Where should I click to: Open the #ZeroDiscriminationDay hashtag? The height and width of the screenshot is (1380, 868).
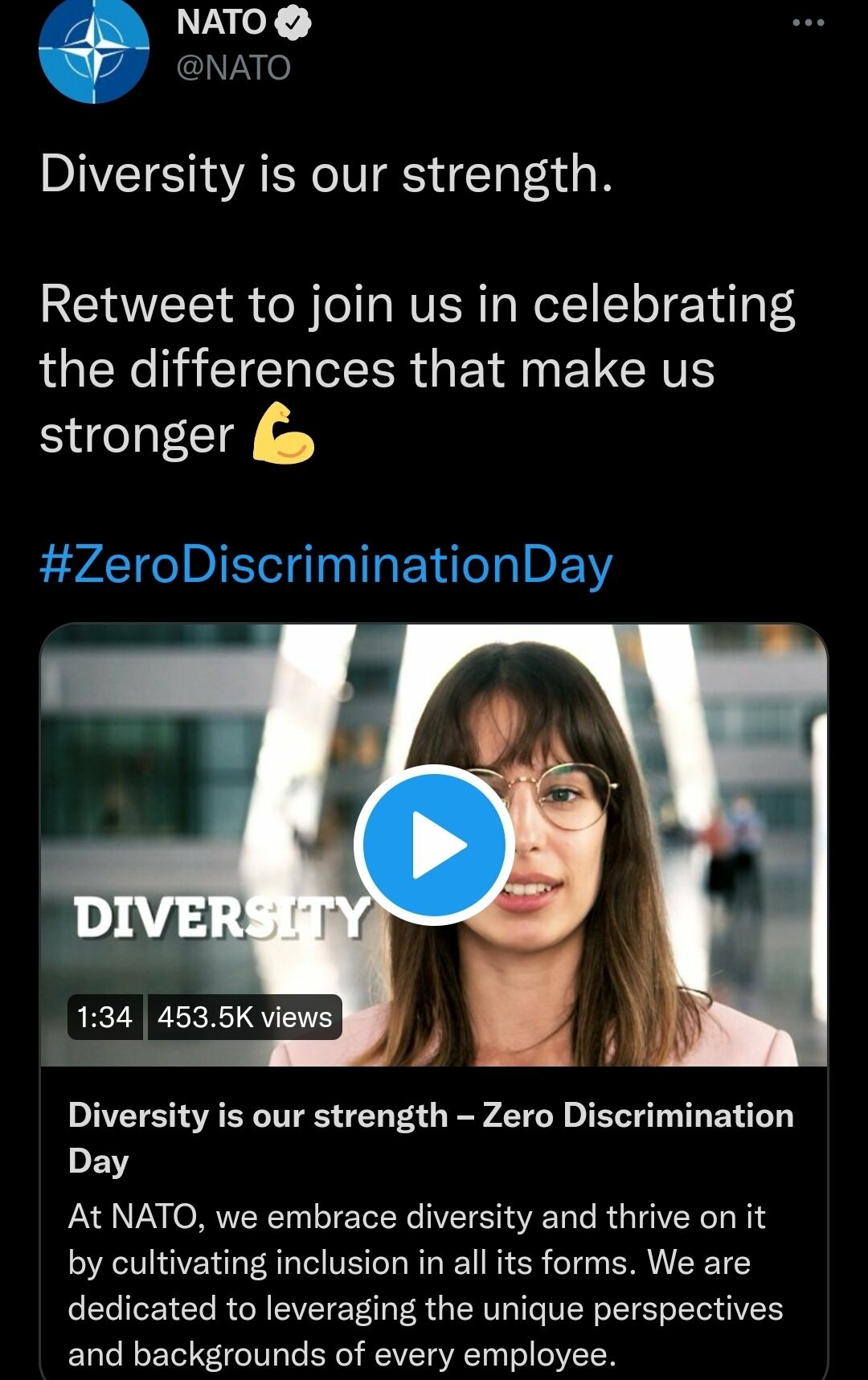tap(325, 564)
